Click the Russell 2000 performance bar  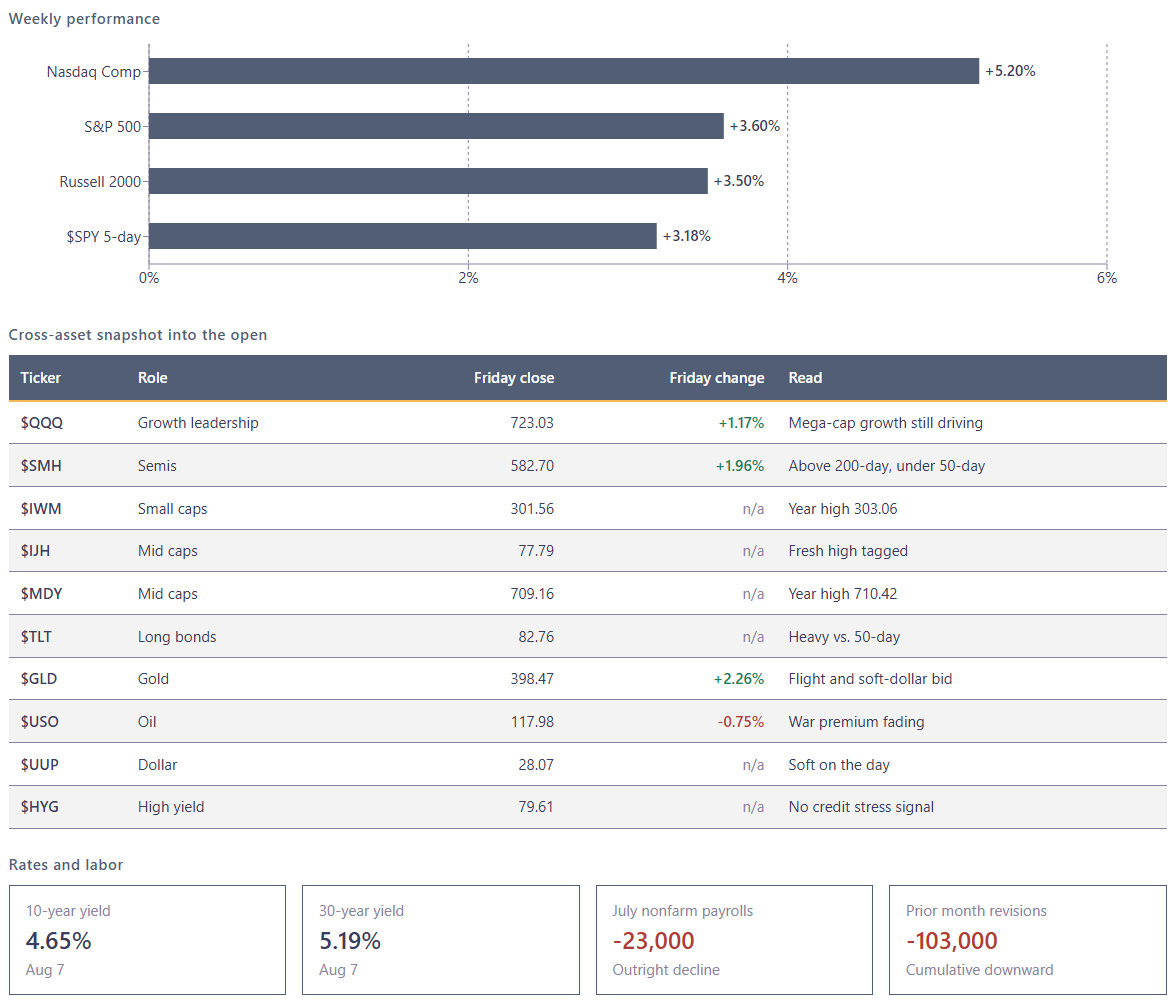(x=428, y=181)
